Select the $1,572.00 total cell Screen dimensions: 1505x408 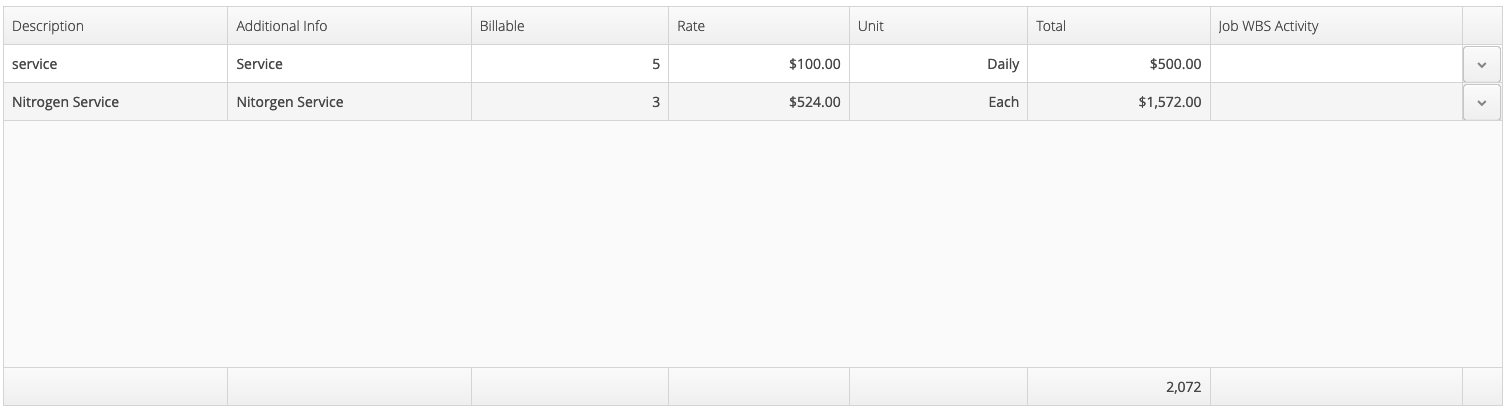point(1119,102)
